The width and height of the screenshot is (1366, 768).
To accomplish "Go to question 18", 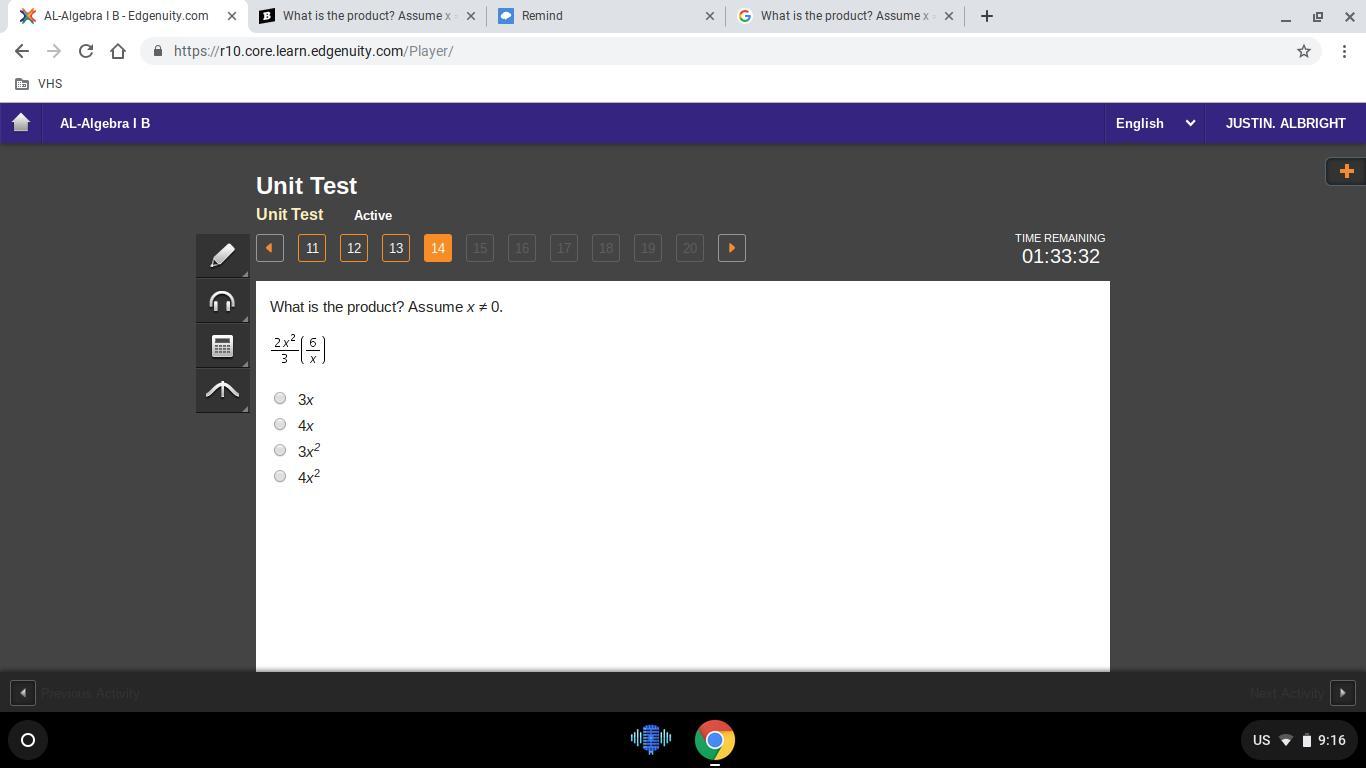I will pos(606,248).
